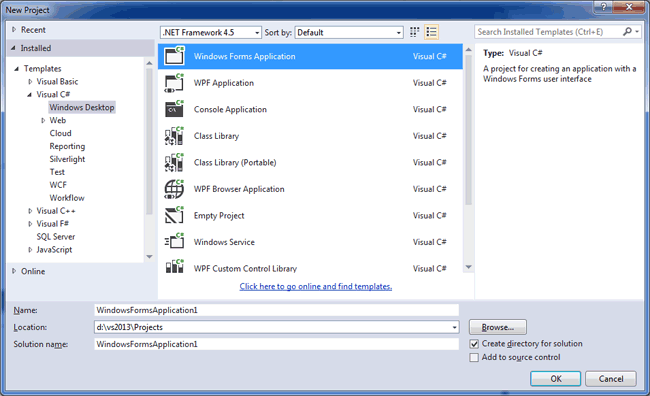Expand the Visual C++ node
The height and width of the screenshot is (396, 650).
pyautogui.click(x=30, y=211)
